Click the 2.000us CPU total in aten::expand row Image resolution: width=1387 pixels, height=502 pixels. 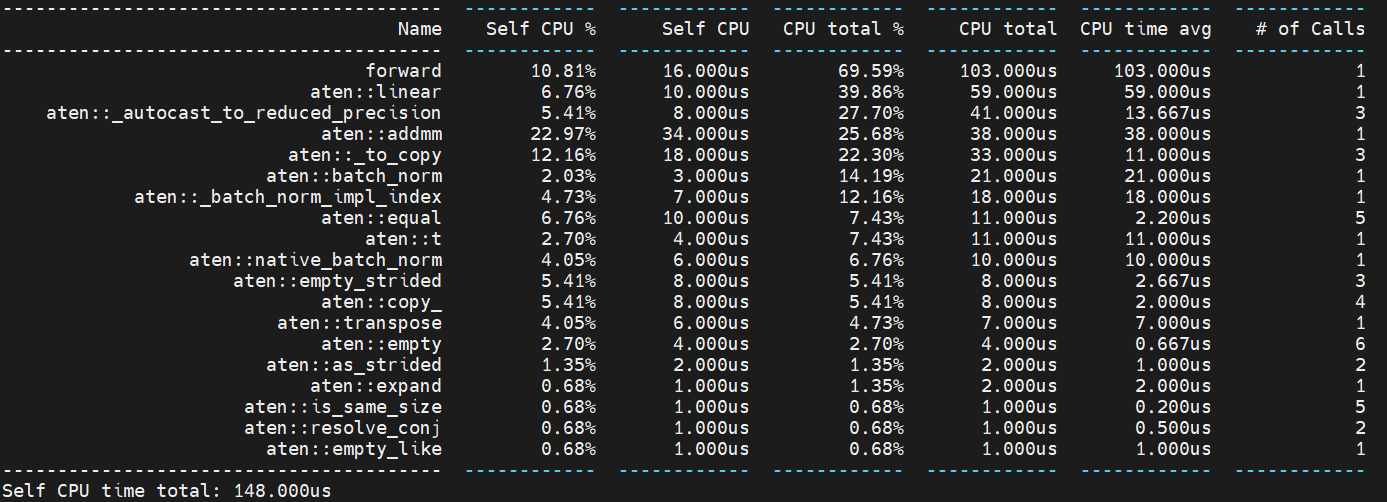[x=1020, y=386]
